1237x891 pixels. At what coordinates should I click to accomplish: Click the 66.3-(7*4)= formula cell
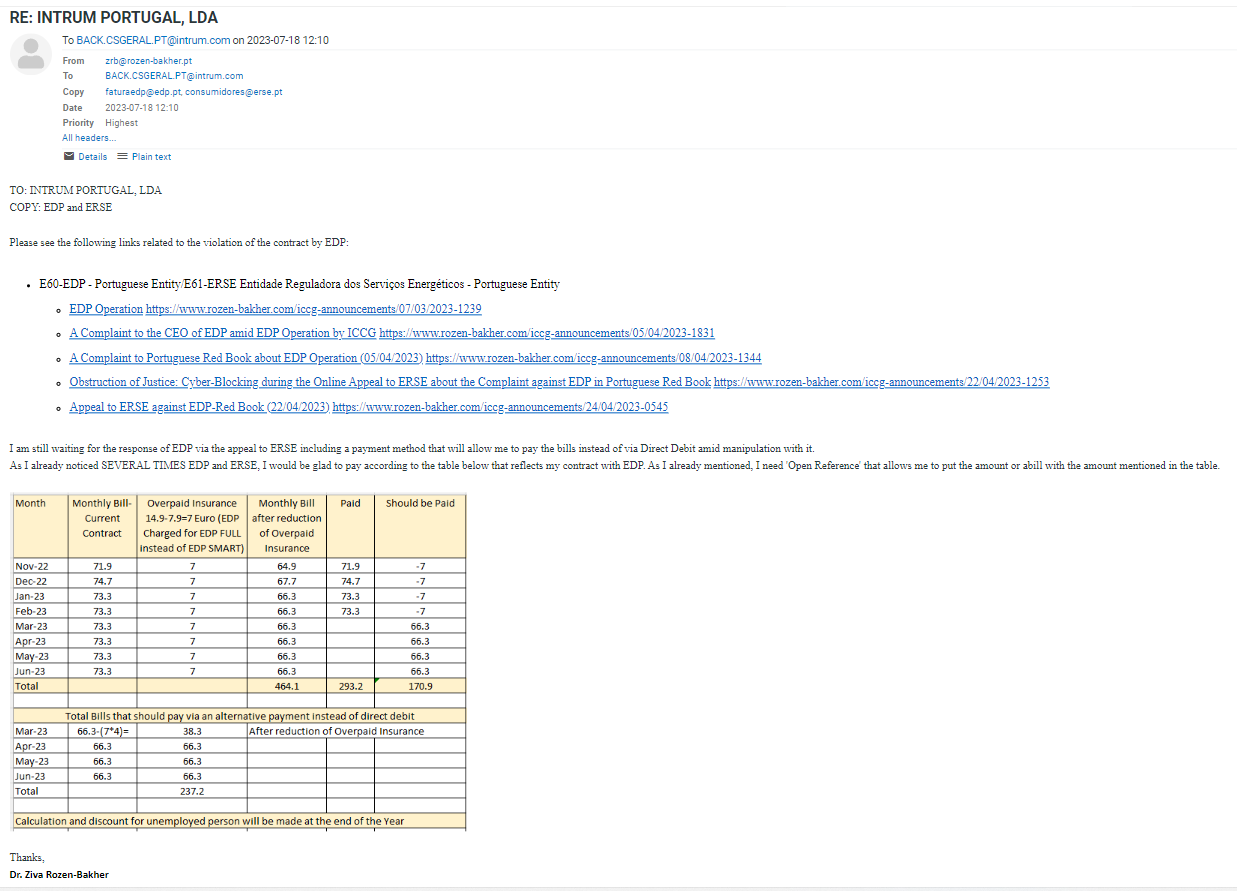102,731
